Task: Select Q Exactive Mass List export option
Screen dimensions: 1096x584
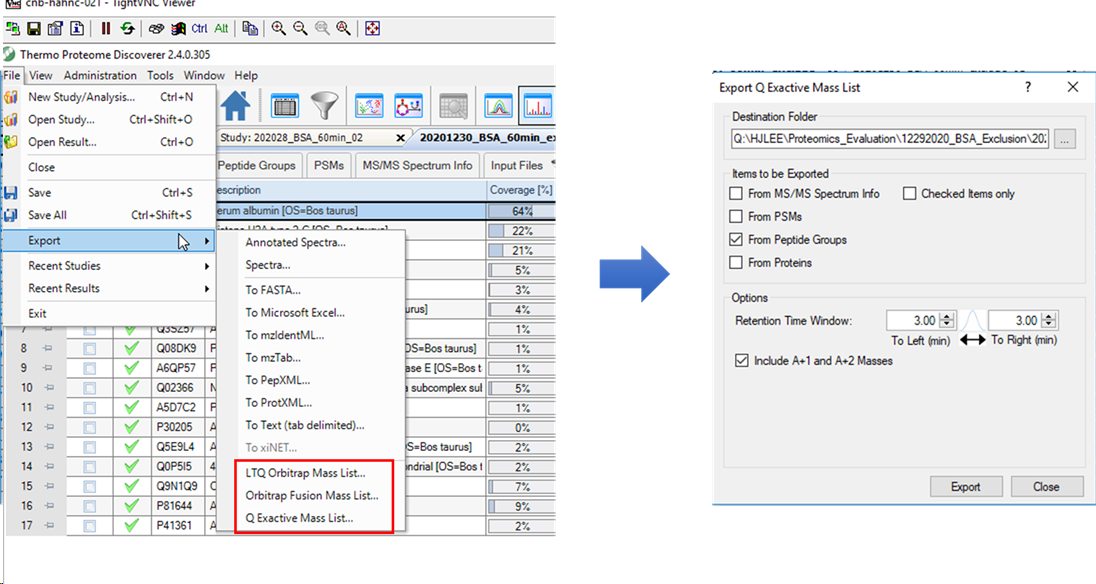Action: [299, 518]
